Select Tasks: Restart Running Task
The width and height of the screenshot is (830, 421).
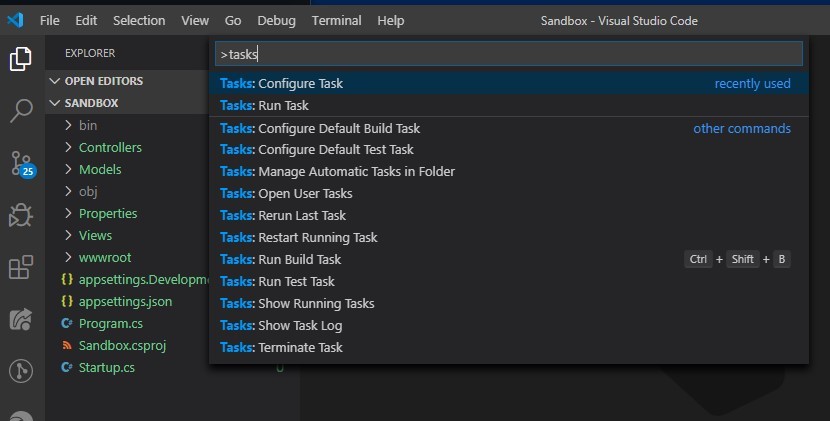509,238
